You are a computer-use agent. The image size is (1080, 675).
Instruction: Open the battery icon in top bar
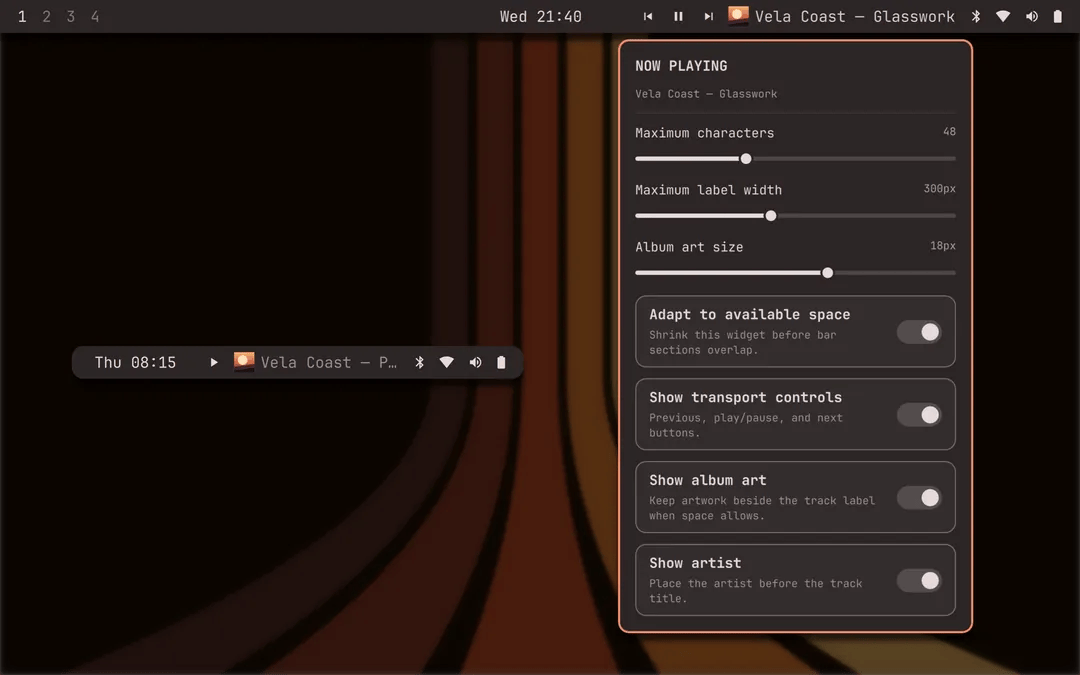[x=1057, y=17]
